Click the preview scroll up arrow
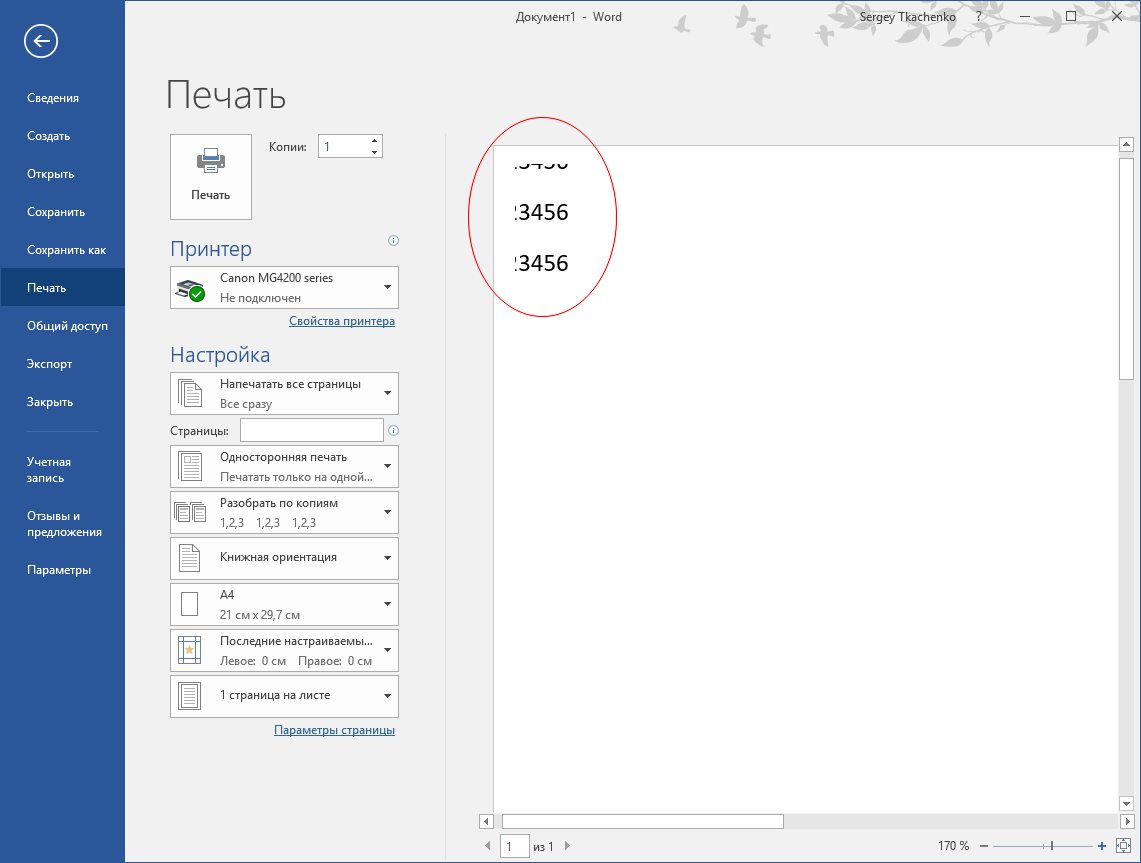Screen dimensions: 1141x863 [1126, 145]
